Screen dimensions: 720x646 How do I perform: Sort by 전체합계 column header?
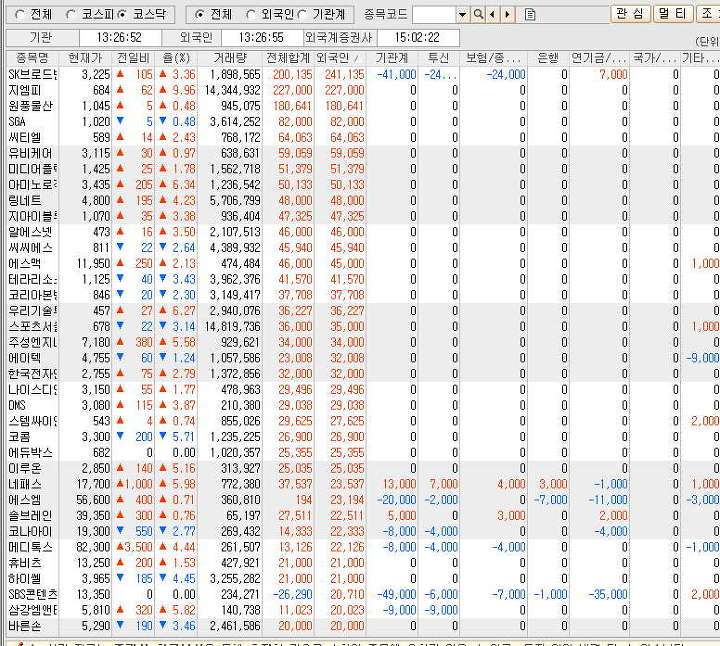tap(288, 58)
